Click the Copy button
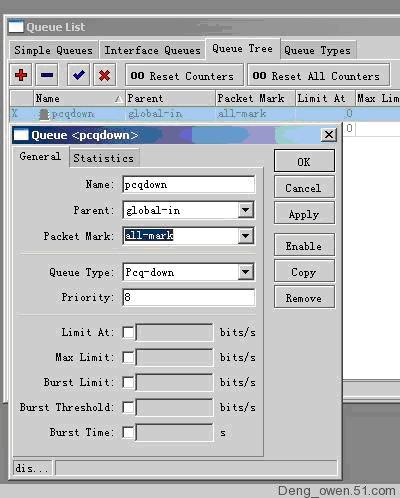 [x=304, y=272]
